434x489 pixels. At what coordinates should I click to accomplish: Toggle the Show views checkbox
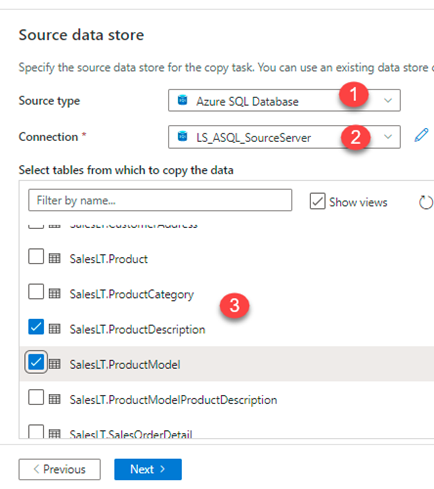click(317, 201)
